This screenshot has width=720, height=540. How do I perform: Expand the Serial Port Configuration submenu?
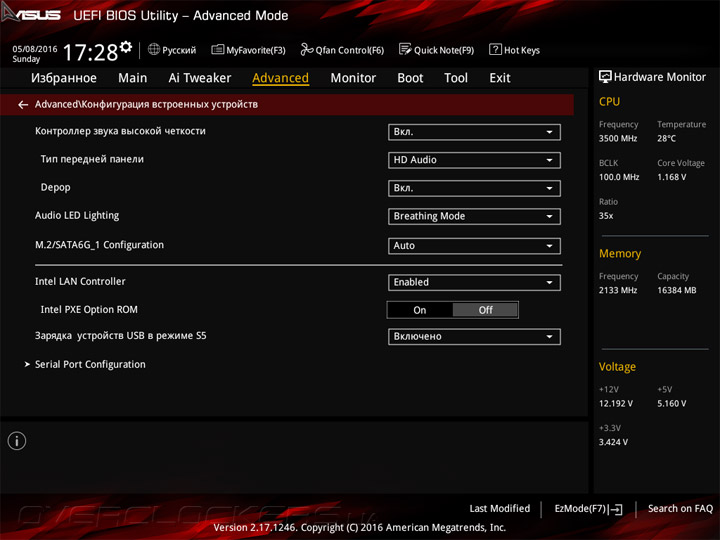pyautogui.click(x=90, y=365)
